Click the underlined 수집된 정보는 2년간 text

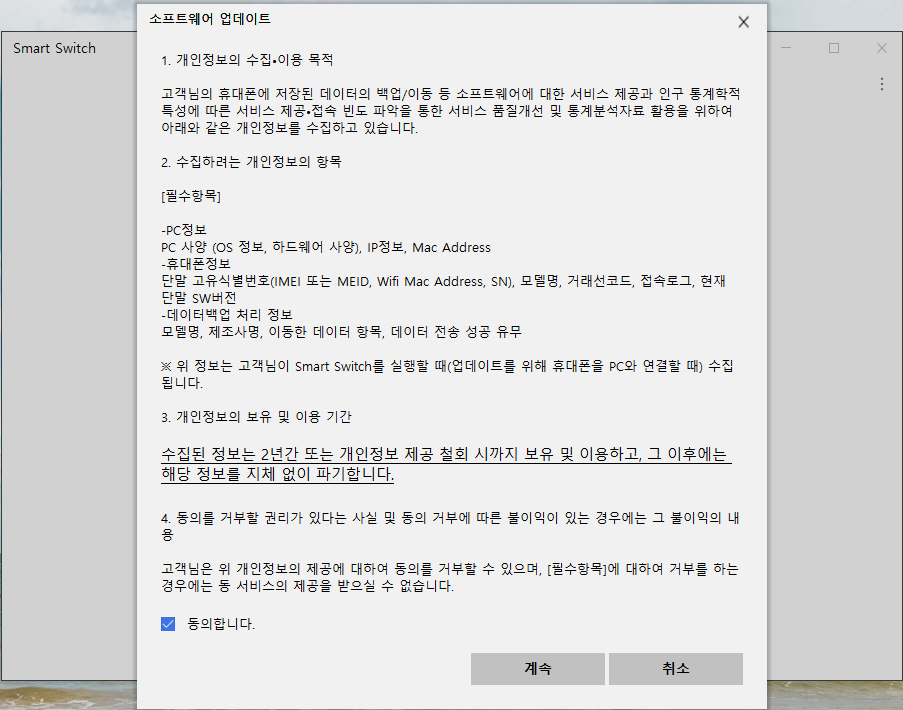446,464
